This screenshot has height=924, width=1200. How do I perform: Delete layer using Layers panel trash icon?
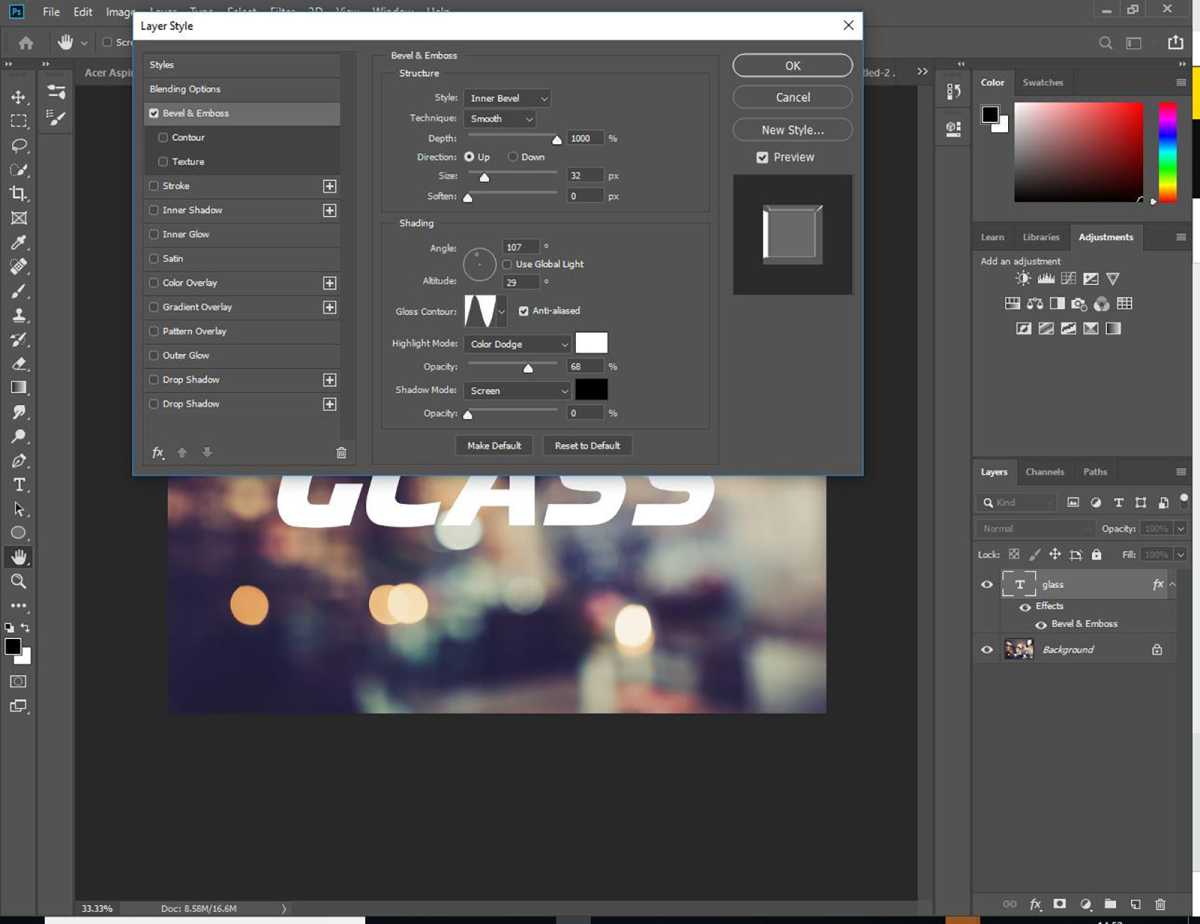coord(1161,904)
